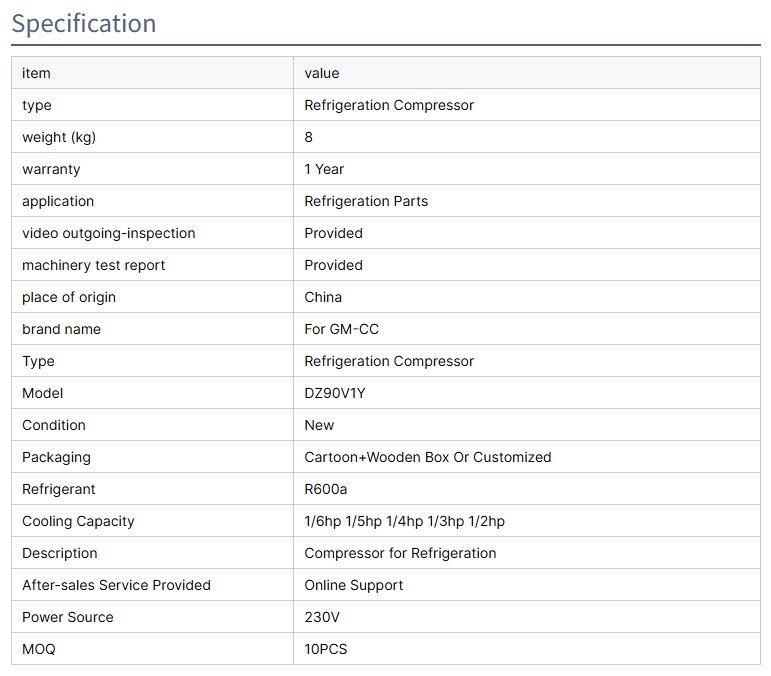Select the model value 'DZ90V1Y'
Viewport: 771px width, 676px height.
335,393
